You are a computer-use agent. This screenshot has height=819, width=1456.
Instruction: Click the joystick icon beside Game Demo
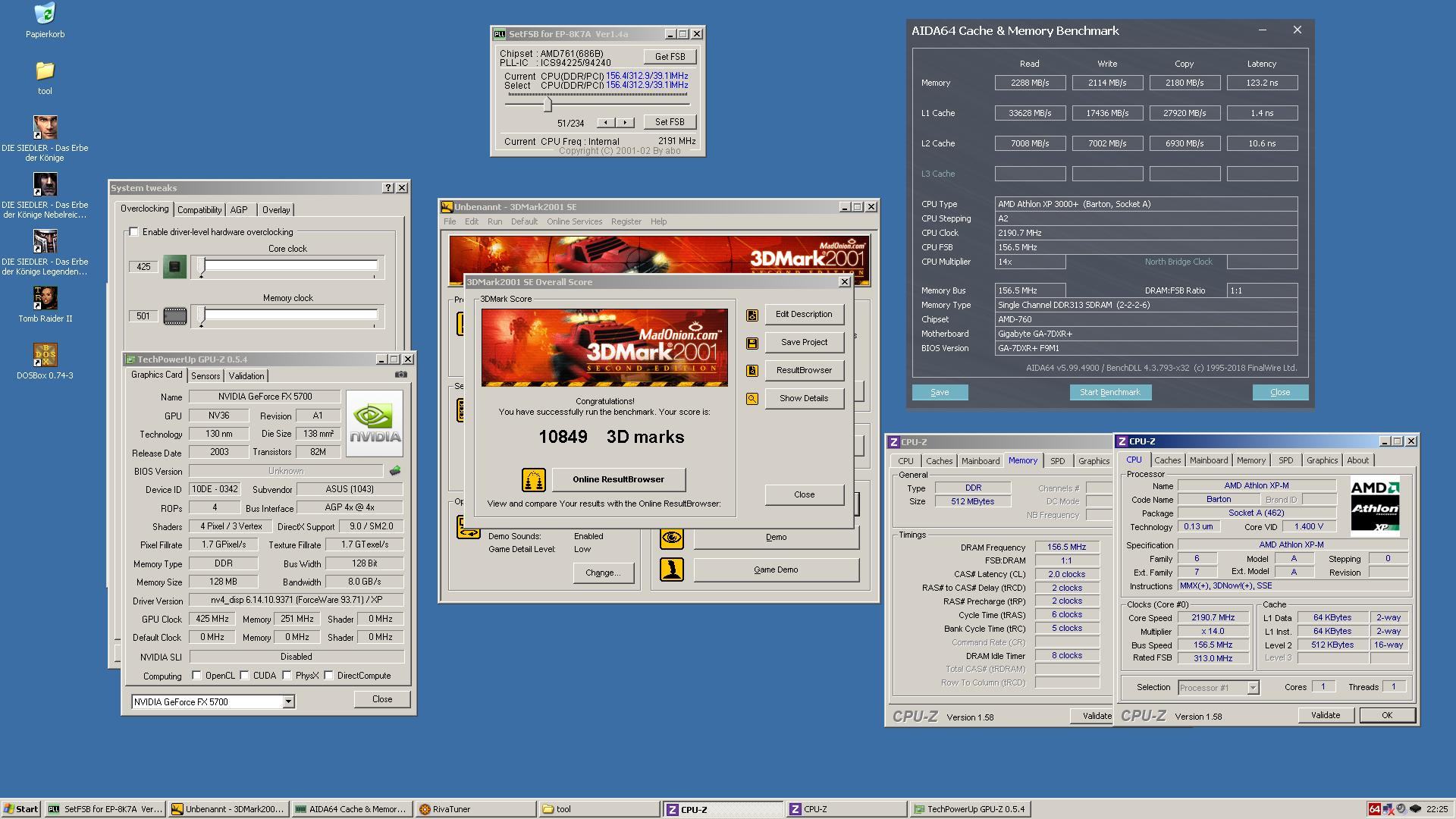coord(671,570)
